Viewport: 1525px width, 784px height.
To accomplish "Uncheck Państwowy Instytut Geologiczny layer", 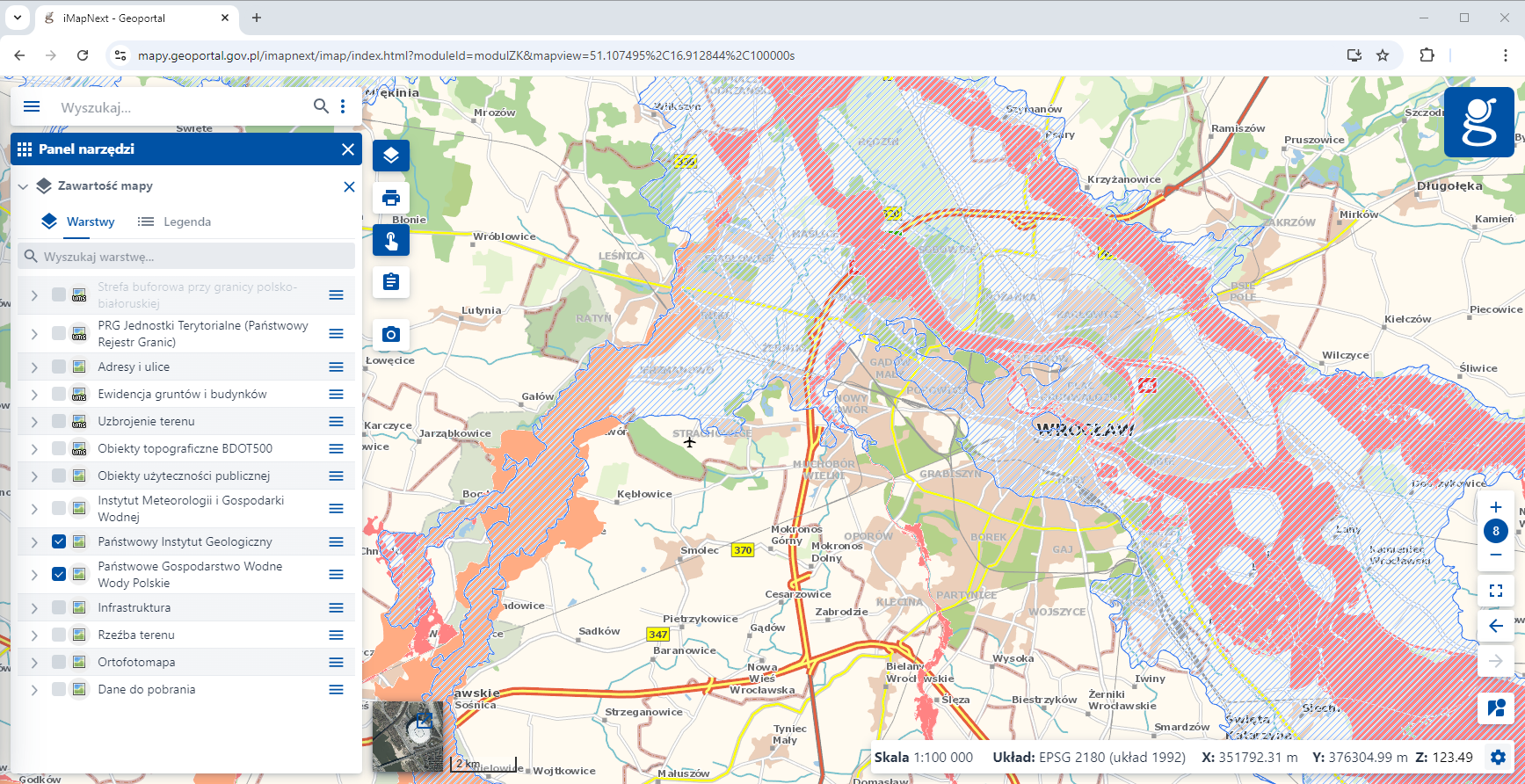I will click(x=59, y=541).
